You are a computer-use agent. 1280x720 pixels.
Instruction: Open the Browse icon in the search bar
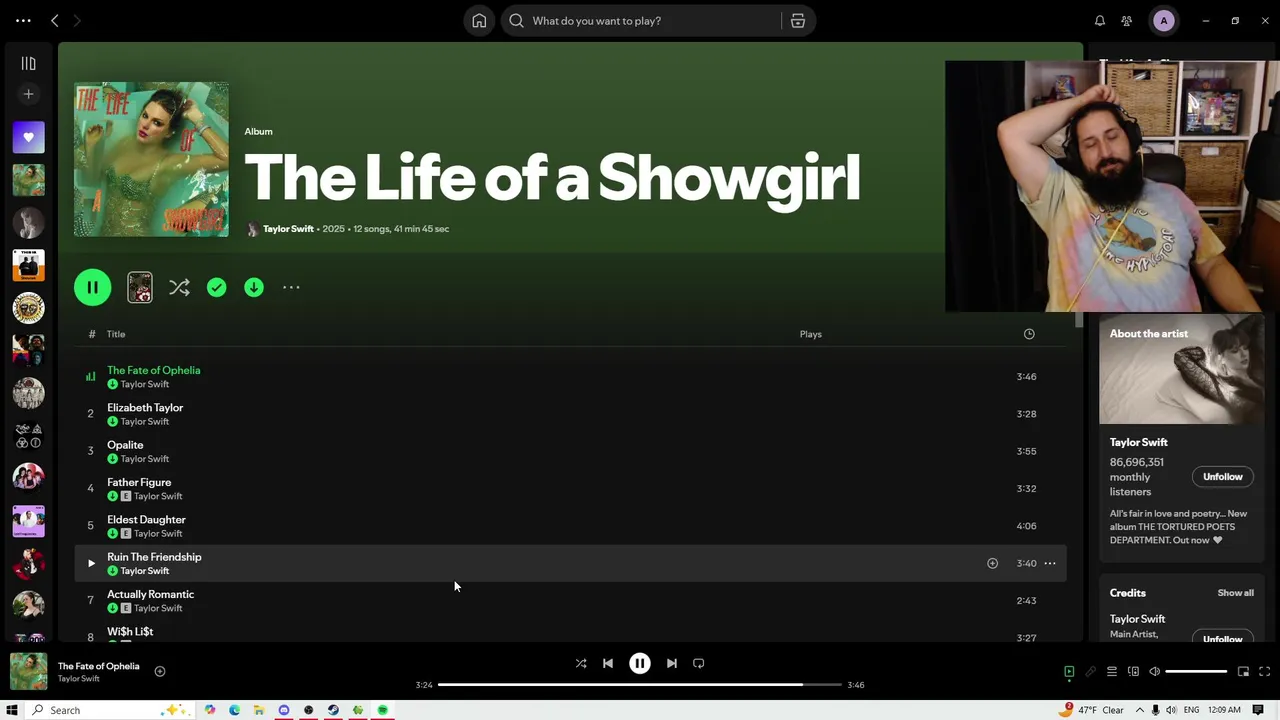798,21
